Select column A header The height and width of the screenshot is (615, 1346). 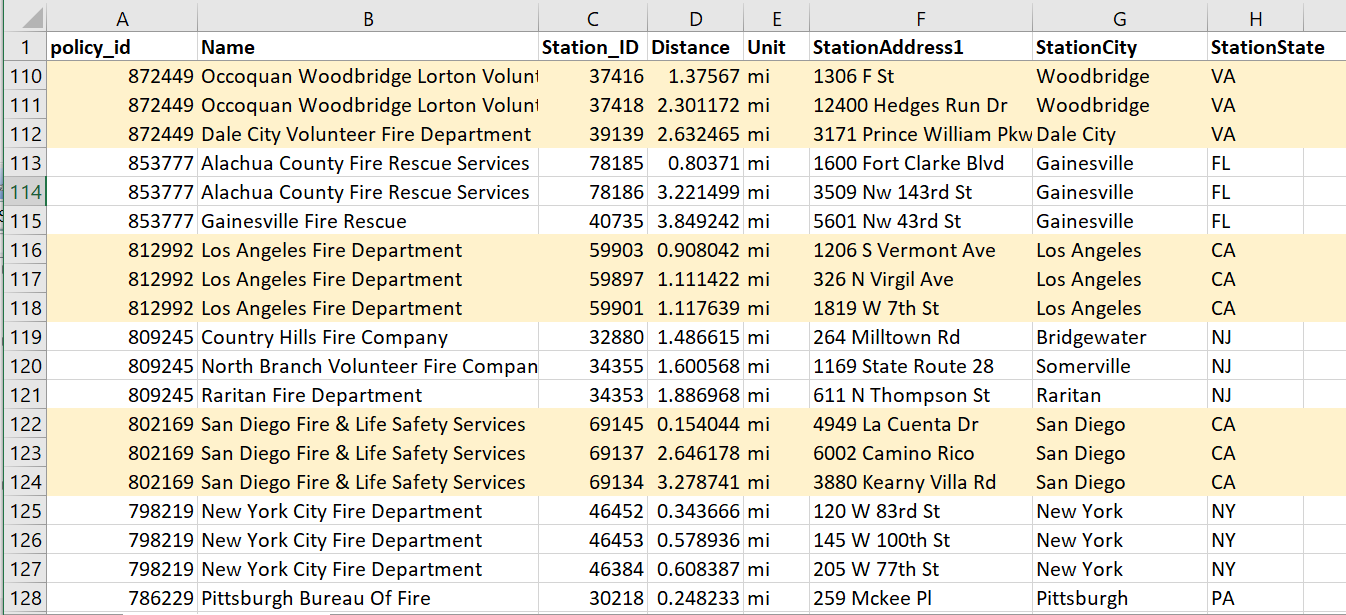point(123,18)
